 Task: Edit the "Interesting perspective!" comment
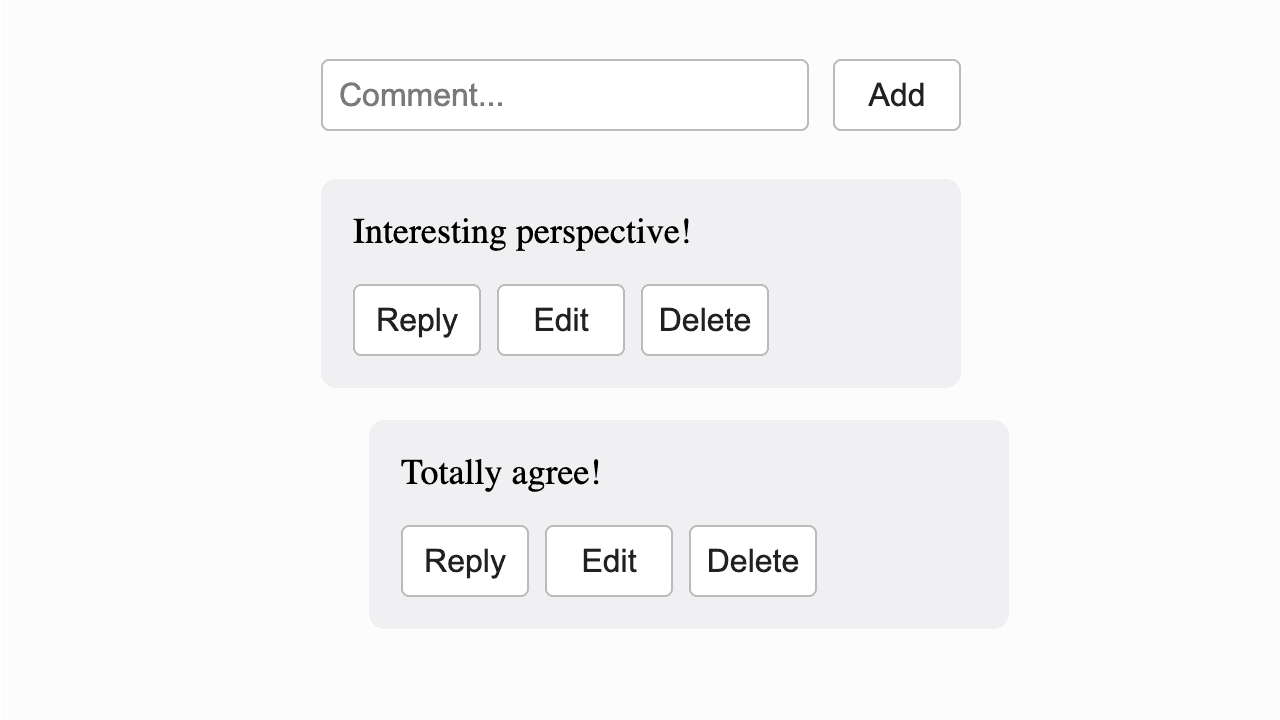[560, 318]
